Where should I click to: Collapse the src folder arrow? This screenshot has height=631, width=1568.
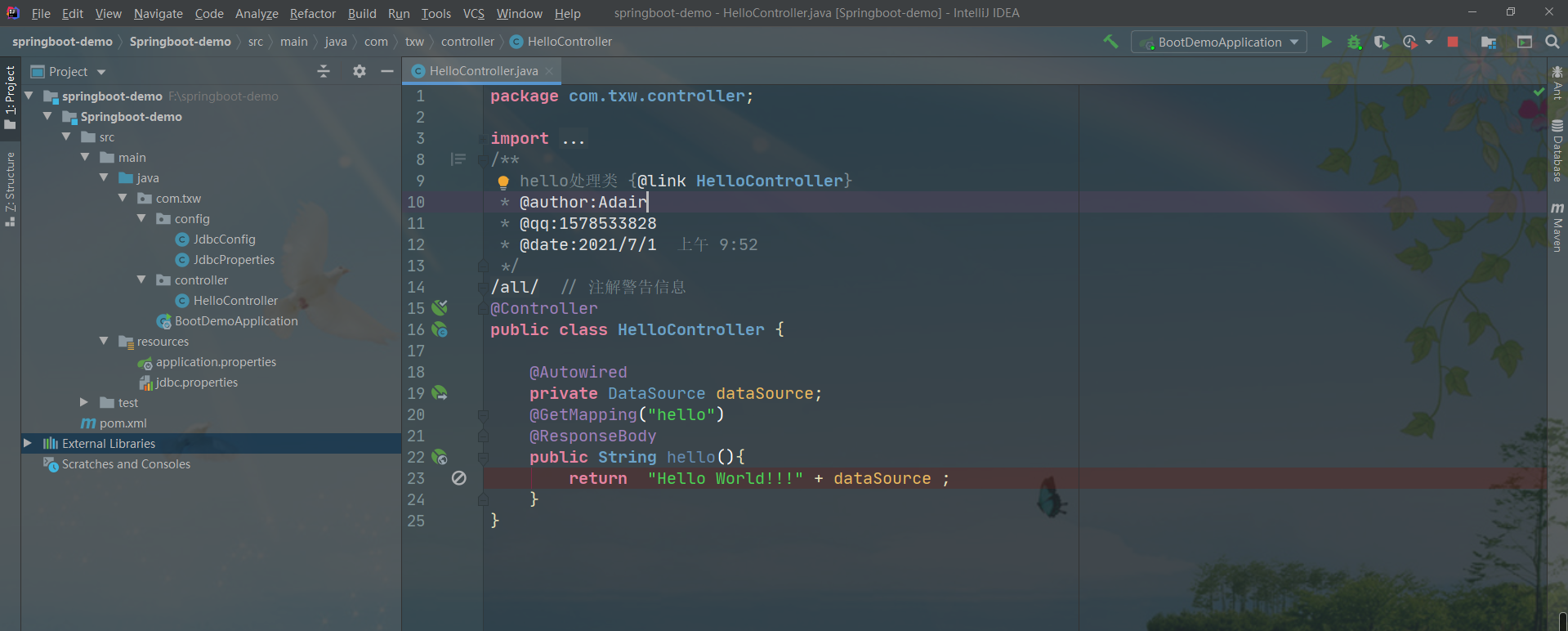click(x=66, y=136)
